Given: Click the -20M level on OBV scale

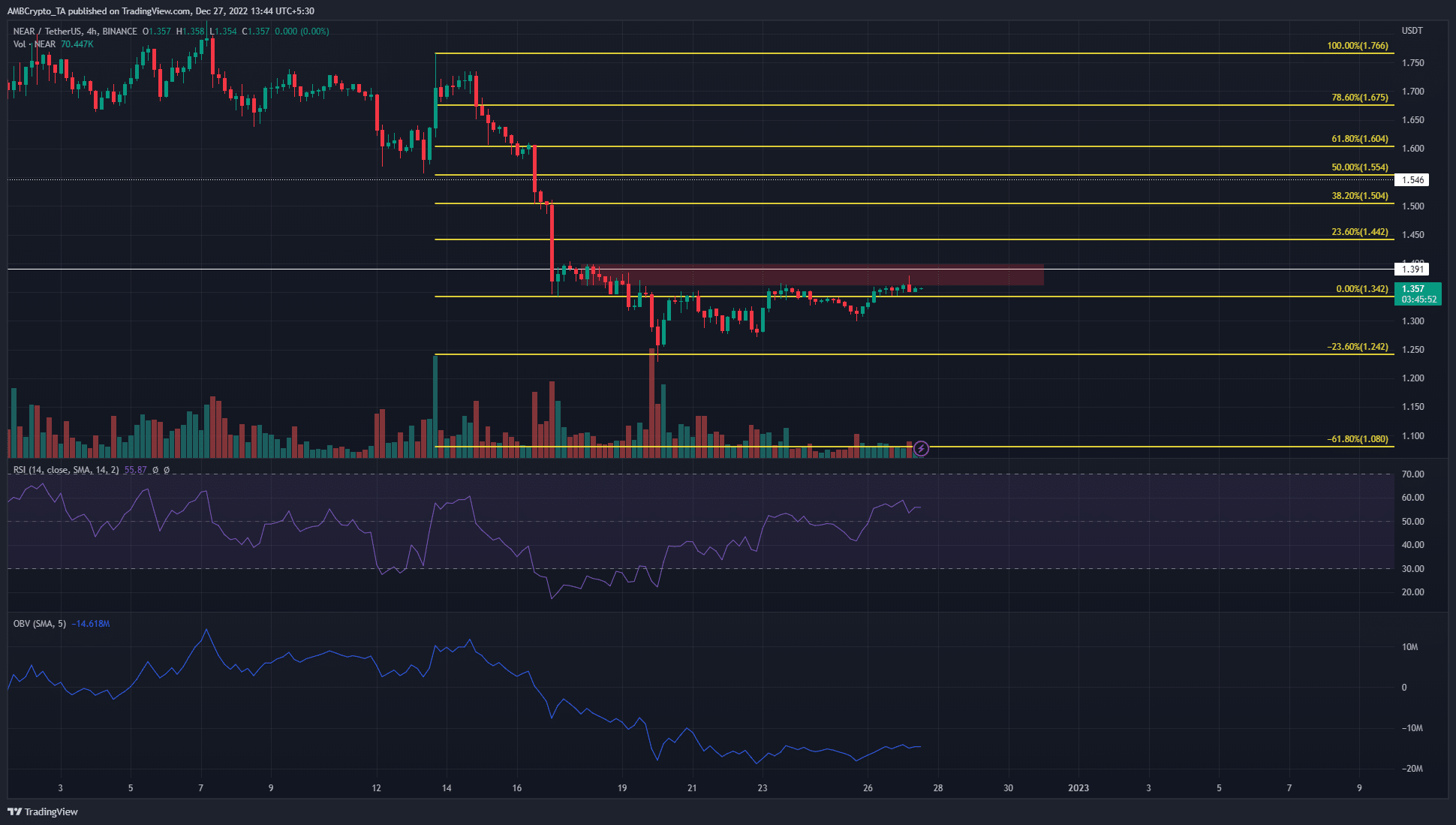Looking at the screenshot, I should point(1412,769).
